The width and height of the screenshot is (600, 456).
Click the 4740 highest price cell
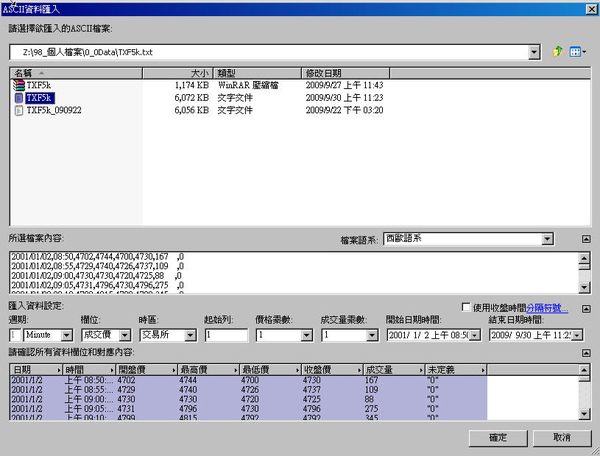pyautogui.click(x=188, y=390)
